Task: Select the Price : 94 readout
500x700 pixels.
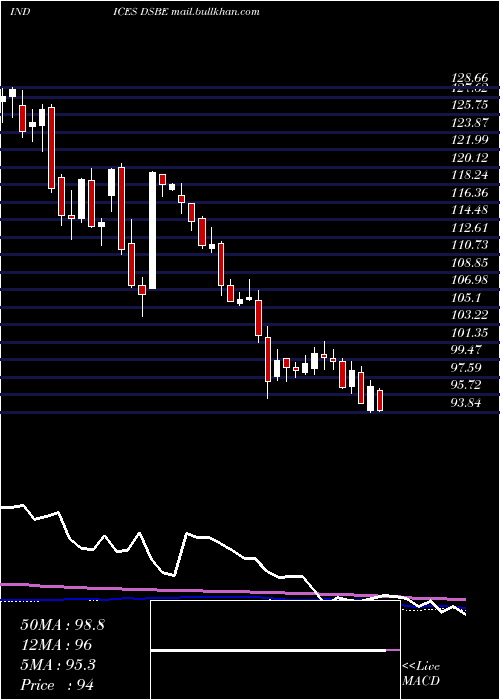Action: tap(57, 685)
